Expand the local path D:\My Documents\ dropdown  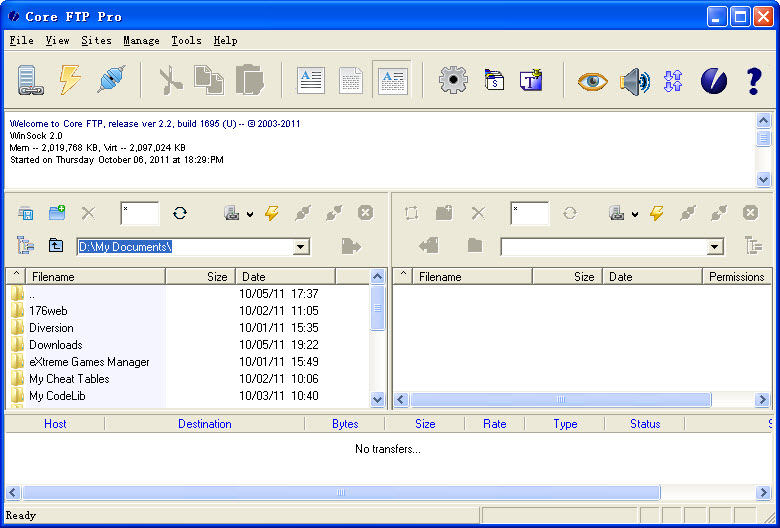301,247
